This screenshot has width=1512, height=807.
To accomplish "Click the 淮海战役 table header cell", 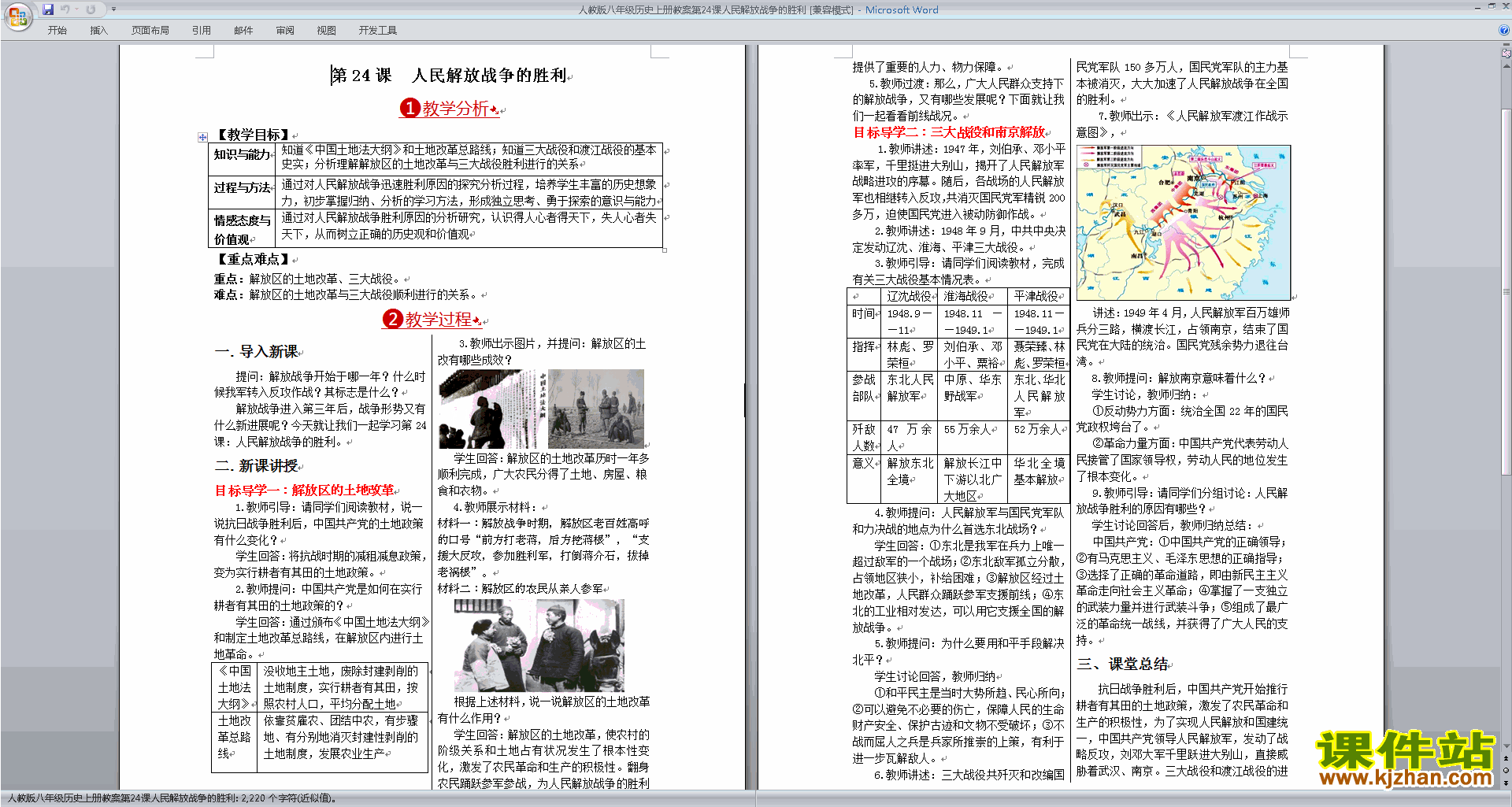I will (973, 296).
